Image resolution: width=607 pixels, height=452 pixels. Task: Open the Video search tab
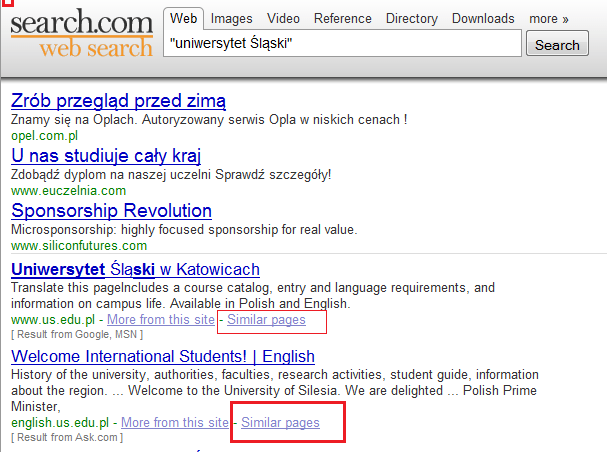click(283, 19)
